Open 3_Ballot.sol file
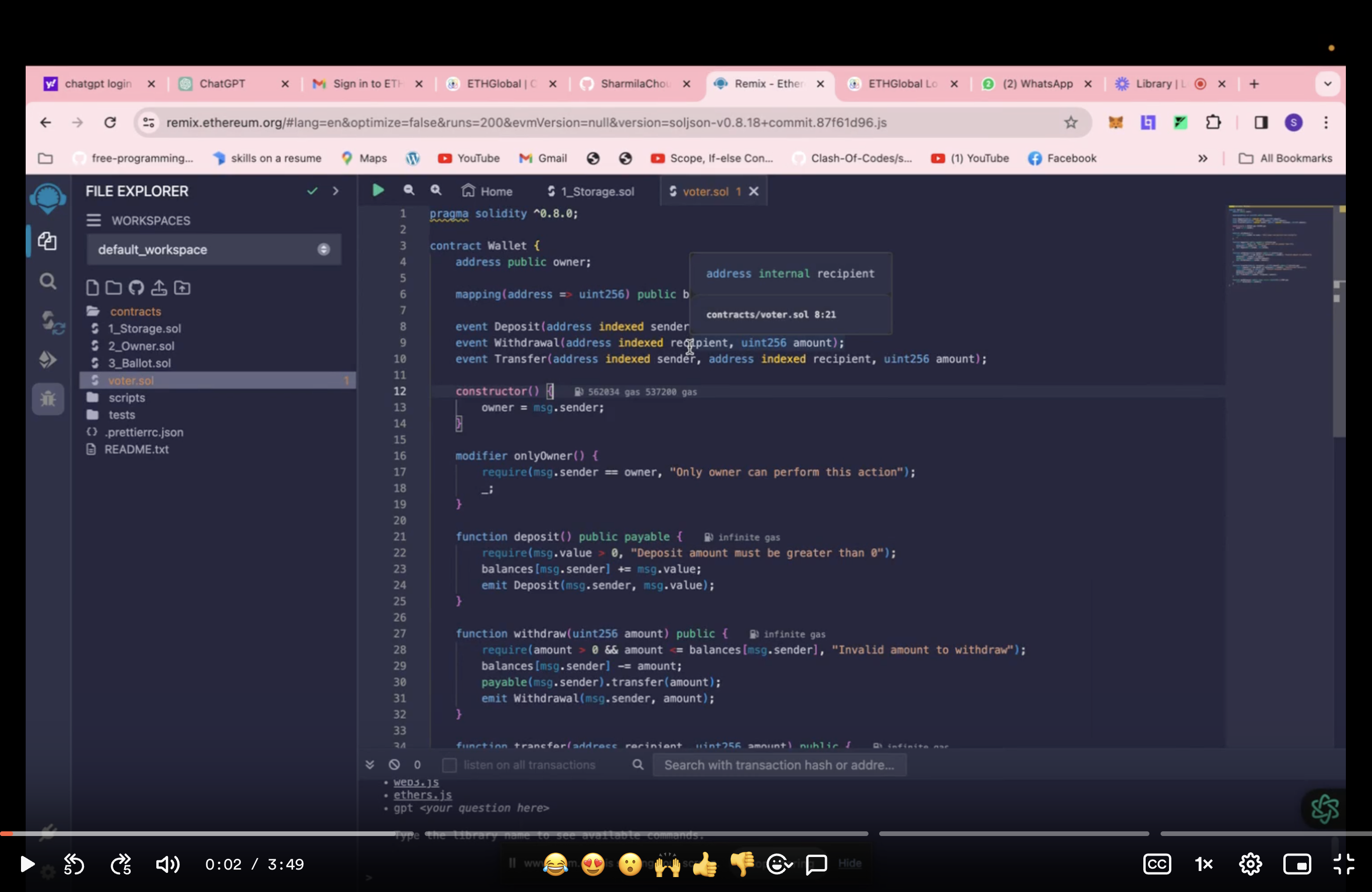This screenshot has width=1372, height=892. [x=139, y=363]
